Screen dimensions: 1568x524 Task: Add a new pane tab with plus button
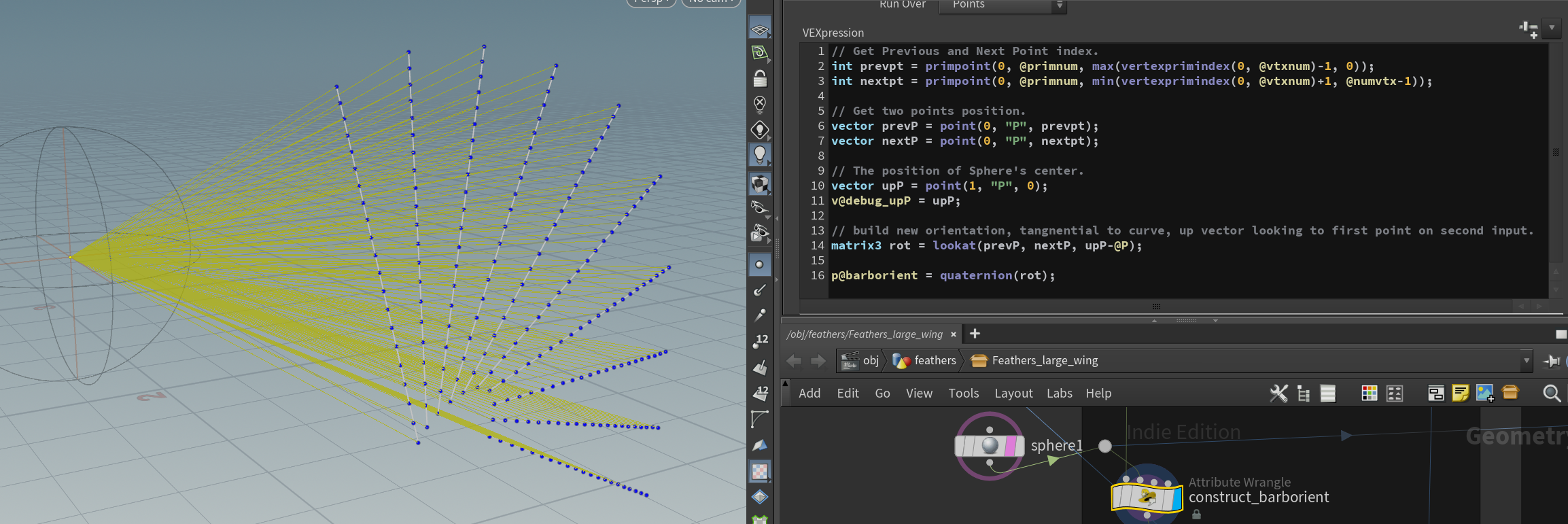click(975, 334)
